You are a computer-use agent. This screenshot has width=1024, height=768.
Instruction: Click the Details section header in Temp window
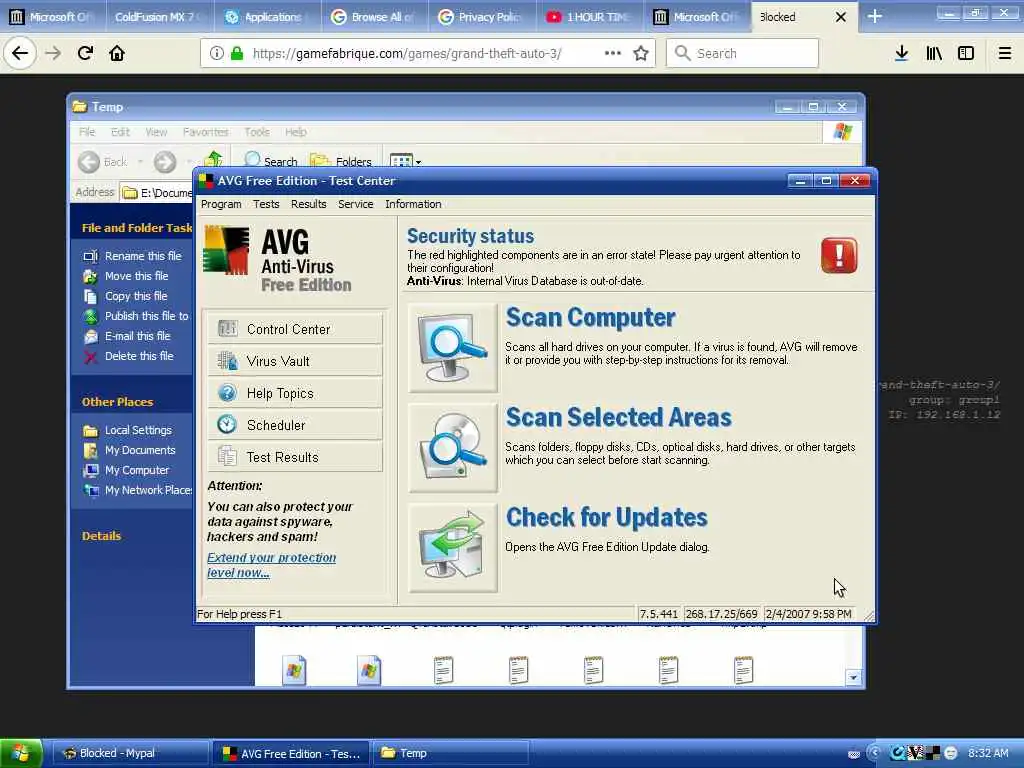click(101, 536)
